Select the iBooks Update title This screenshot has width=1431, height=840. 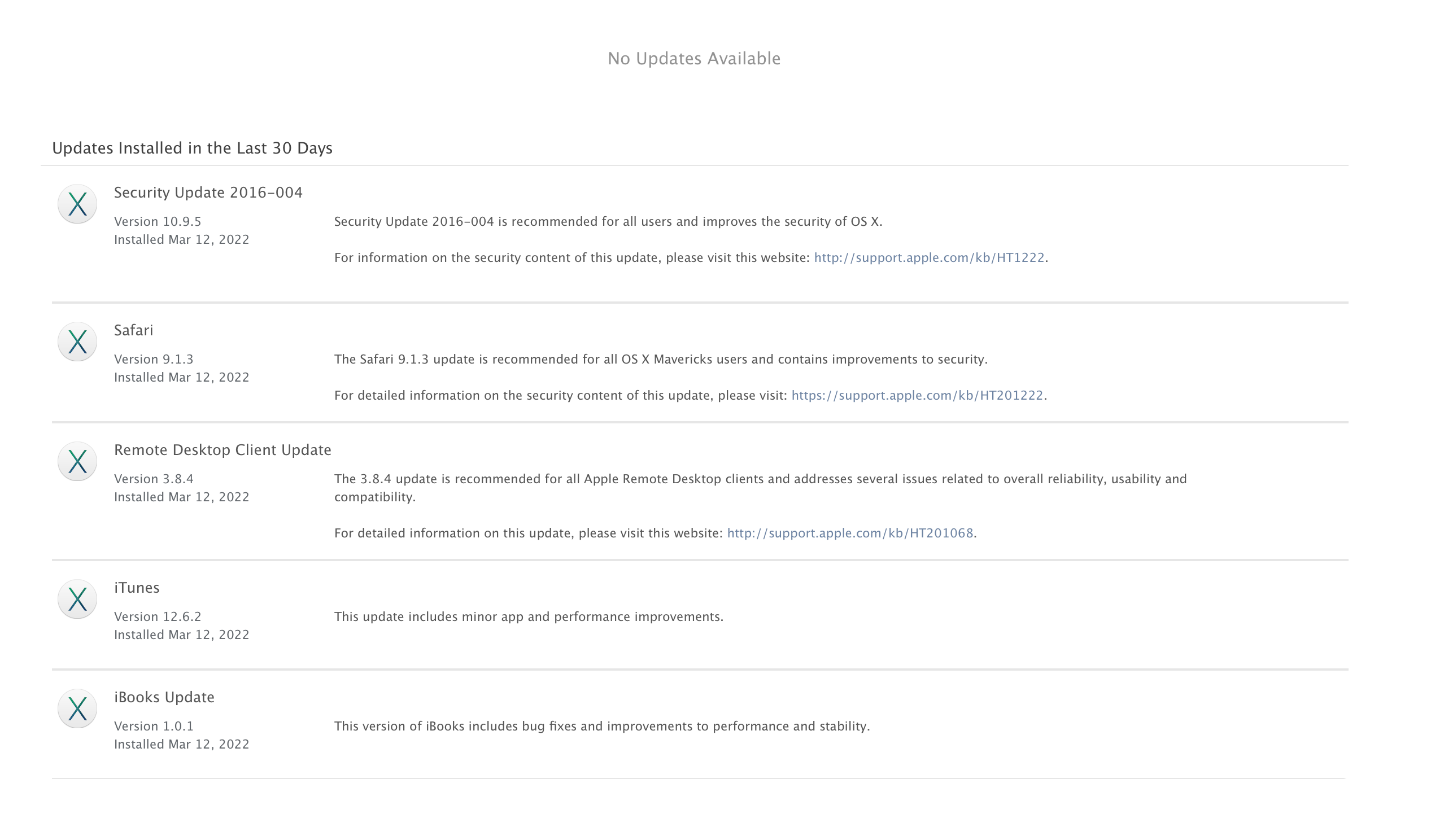click(x=164, y=698)
